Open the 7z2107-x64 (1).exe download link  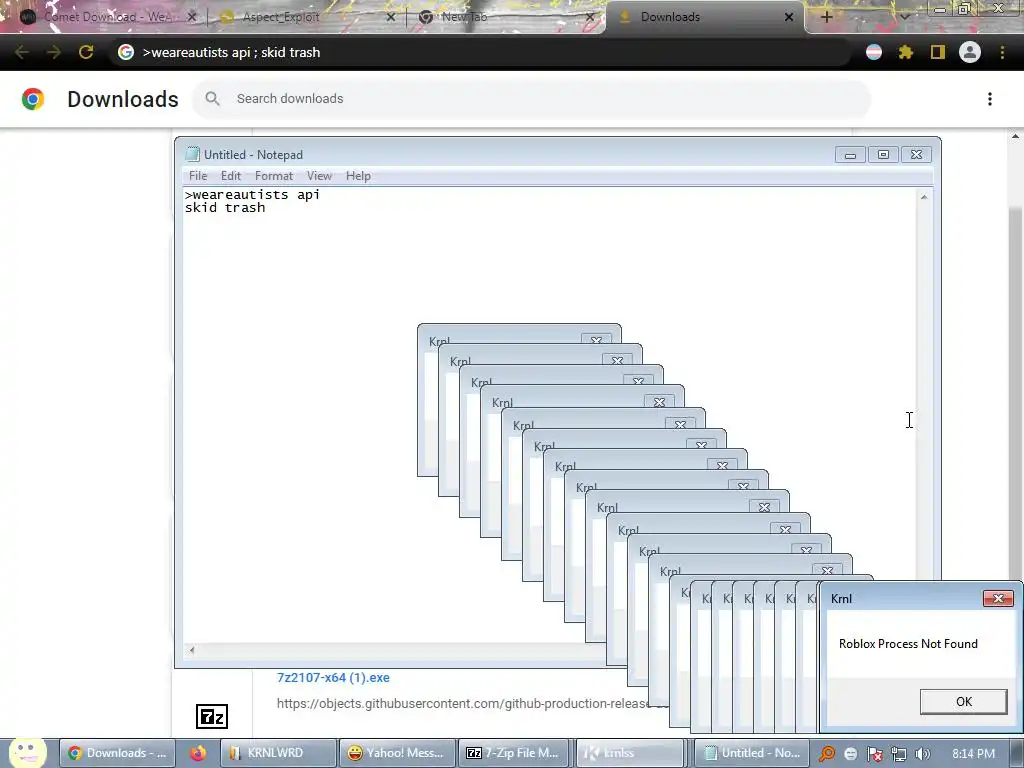(x=333, y=677)
